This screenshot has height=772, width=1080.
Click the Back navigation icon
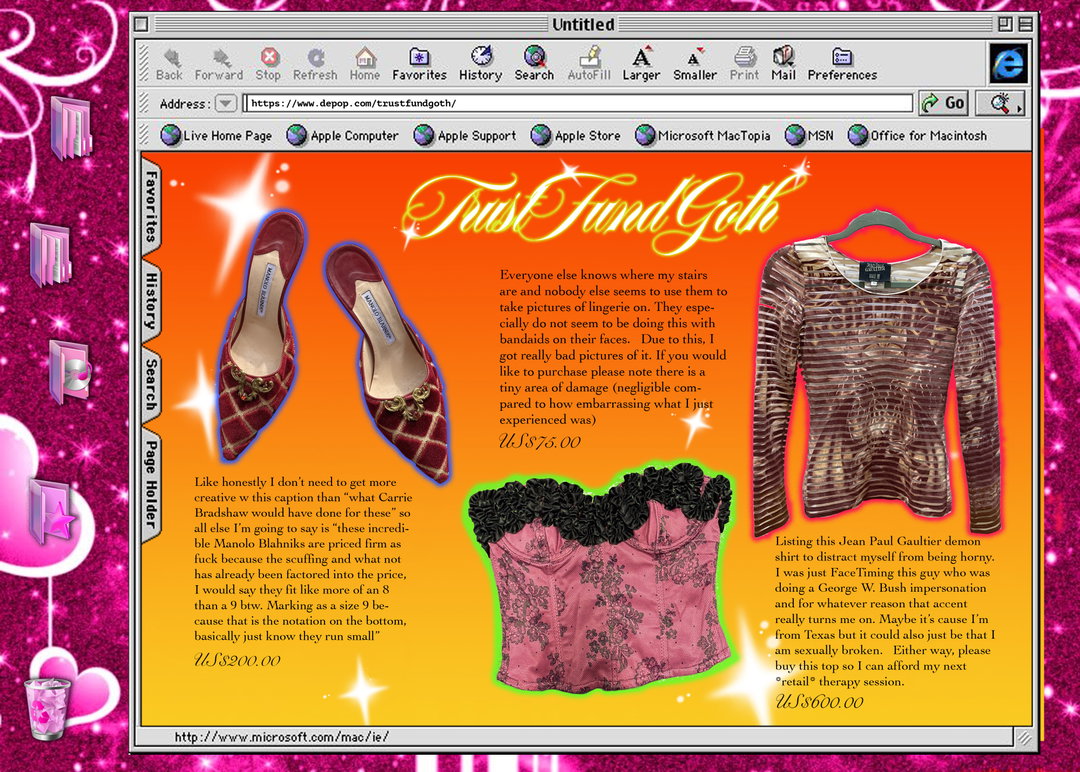(169, 63)
